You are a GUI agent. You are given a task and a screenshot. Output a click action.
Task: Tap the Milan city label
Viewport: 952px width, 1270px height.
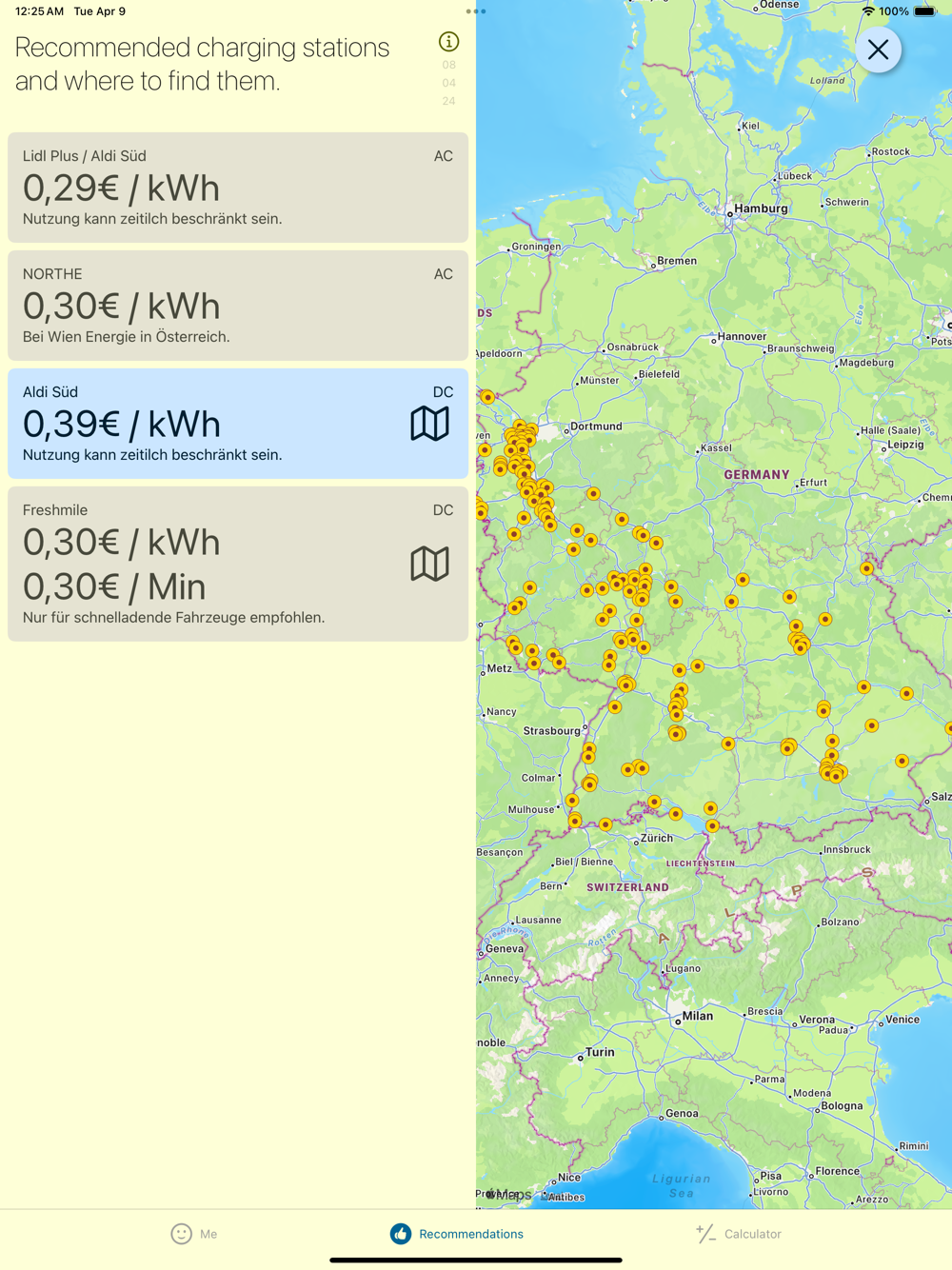697,1016
